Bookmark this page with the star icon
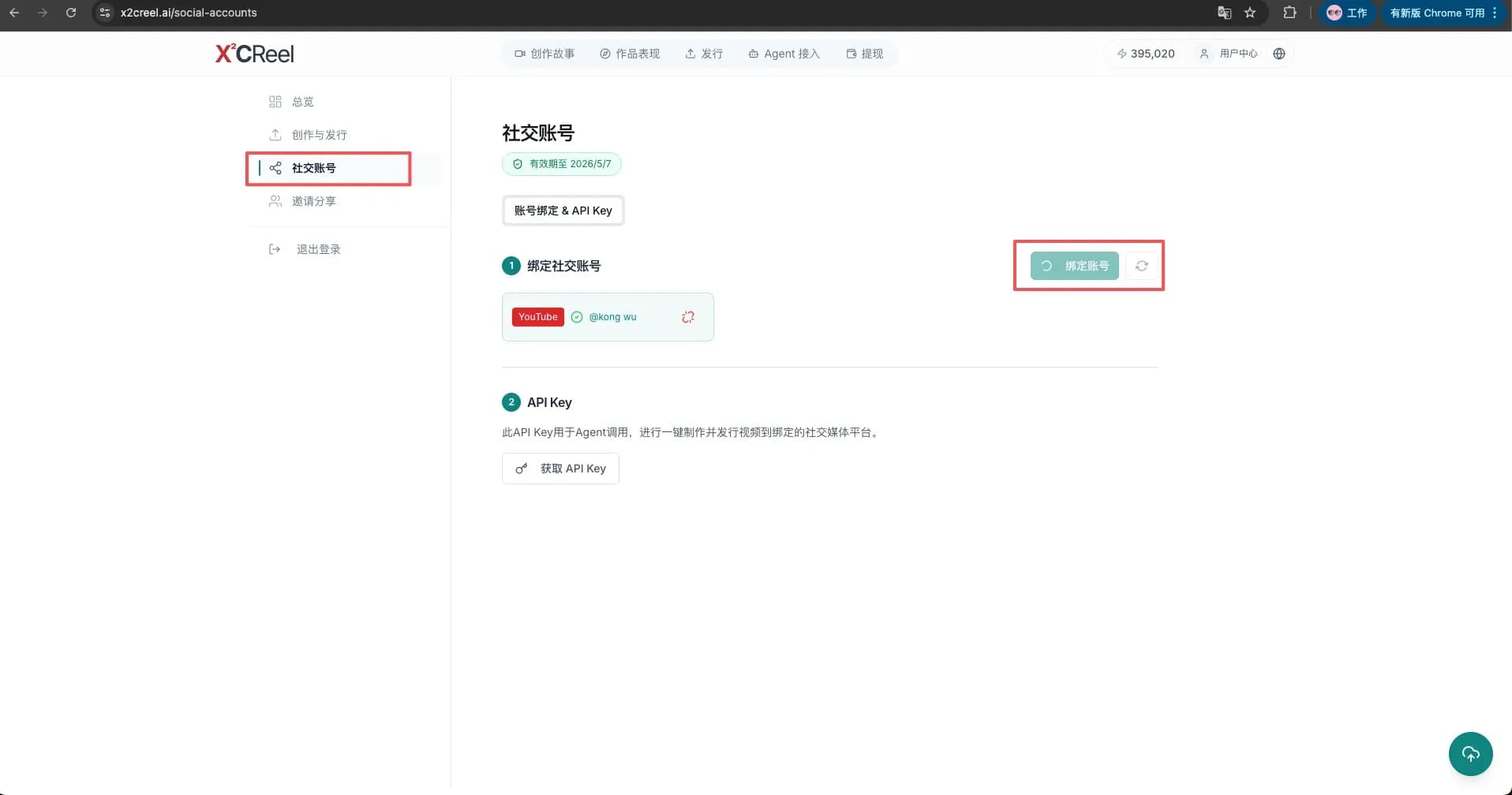1512x795 pixels. 1250,13
